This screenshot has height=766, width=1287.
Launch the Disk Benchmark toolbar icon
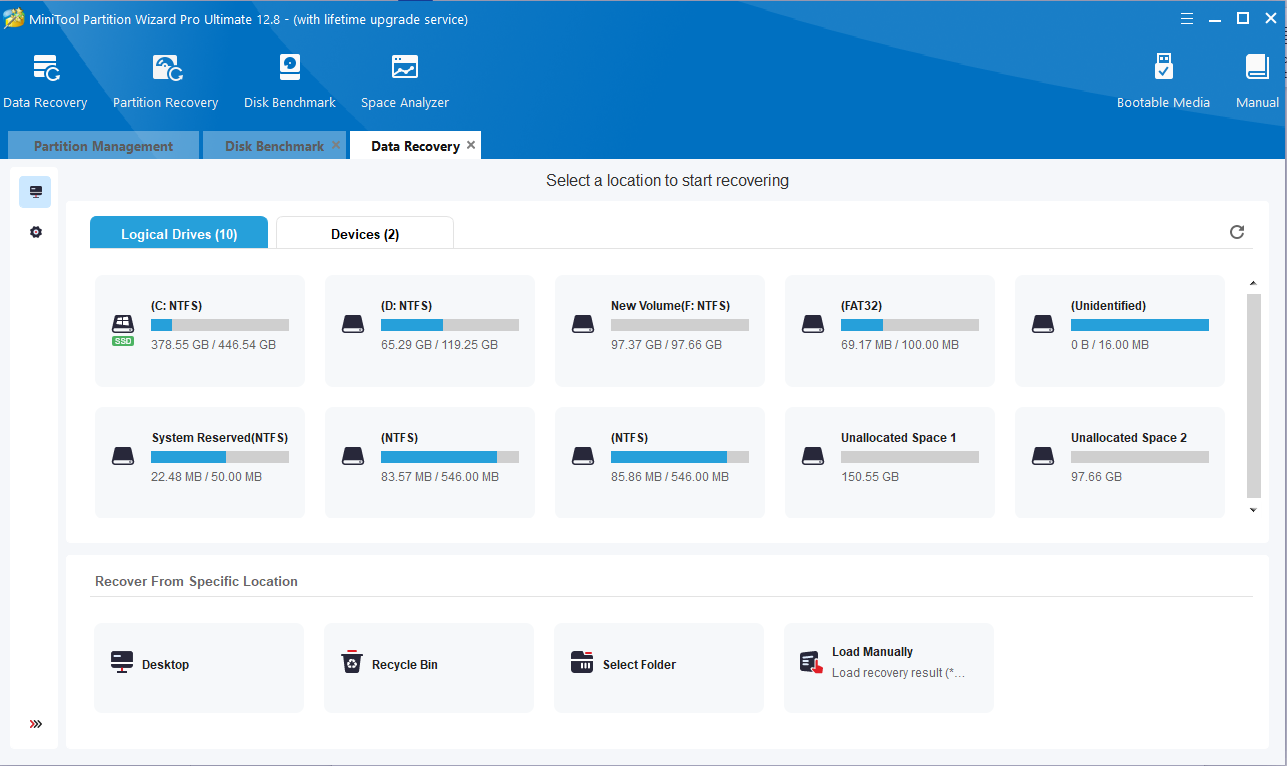tap(289, 67)
